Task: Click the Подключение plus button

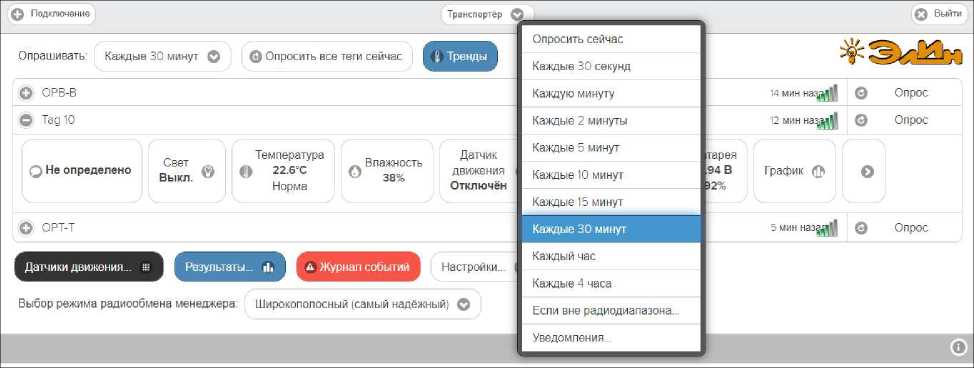Action: (x=52, y=14)
